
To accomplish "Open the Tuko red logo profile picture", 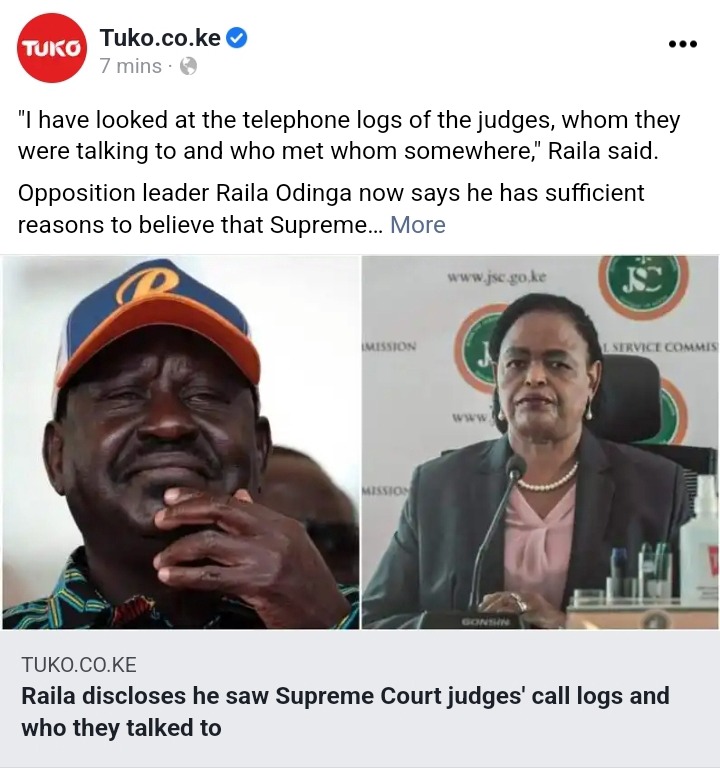I will click(51, 48).
